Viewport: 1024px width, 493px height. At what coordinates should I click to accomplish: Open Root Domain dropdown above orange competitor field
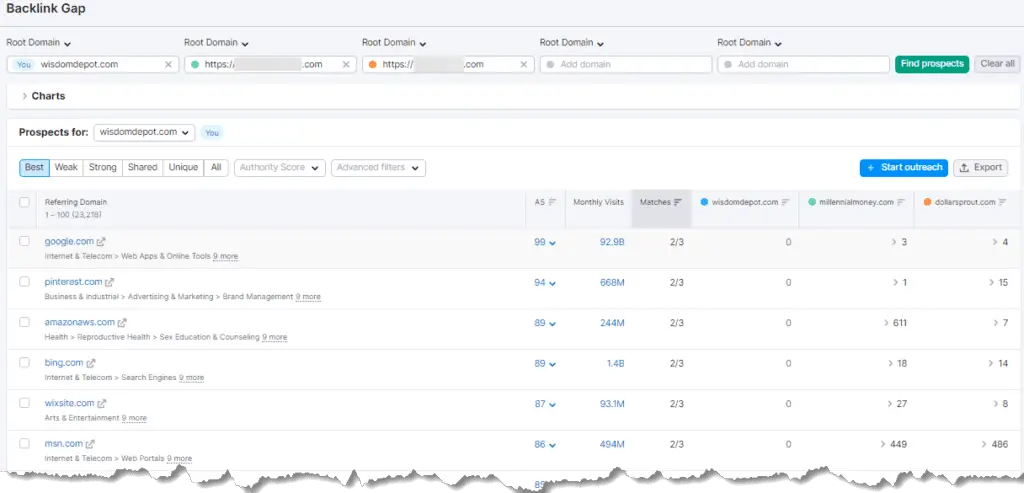point(394,43)
